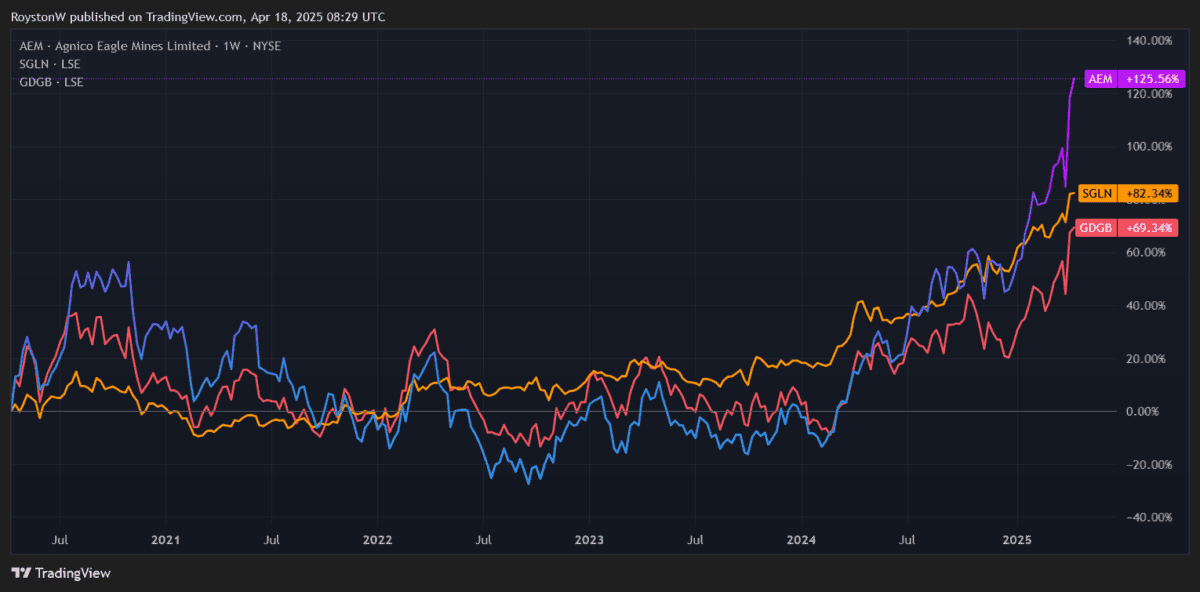Open the SGLN · LSE legend entry

point(50,64)
